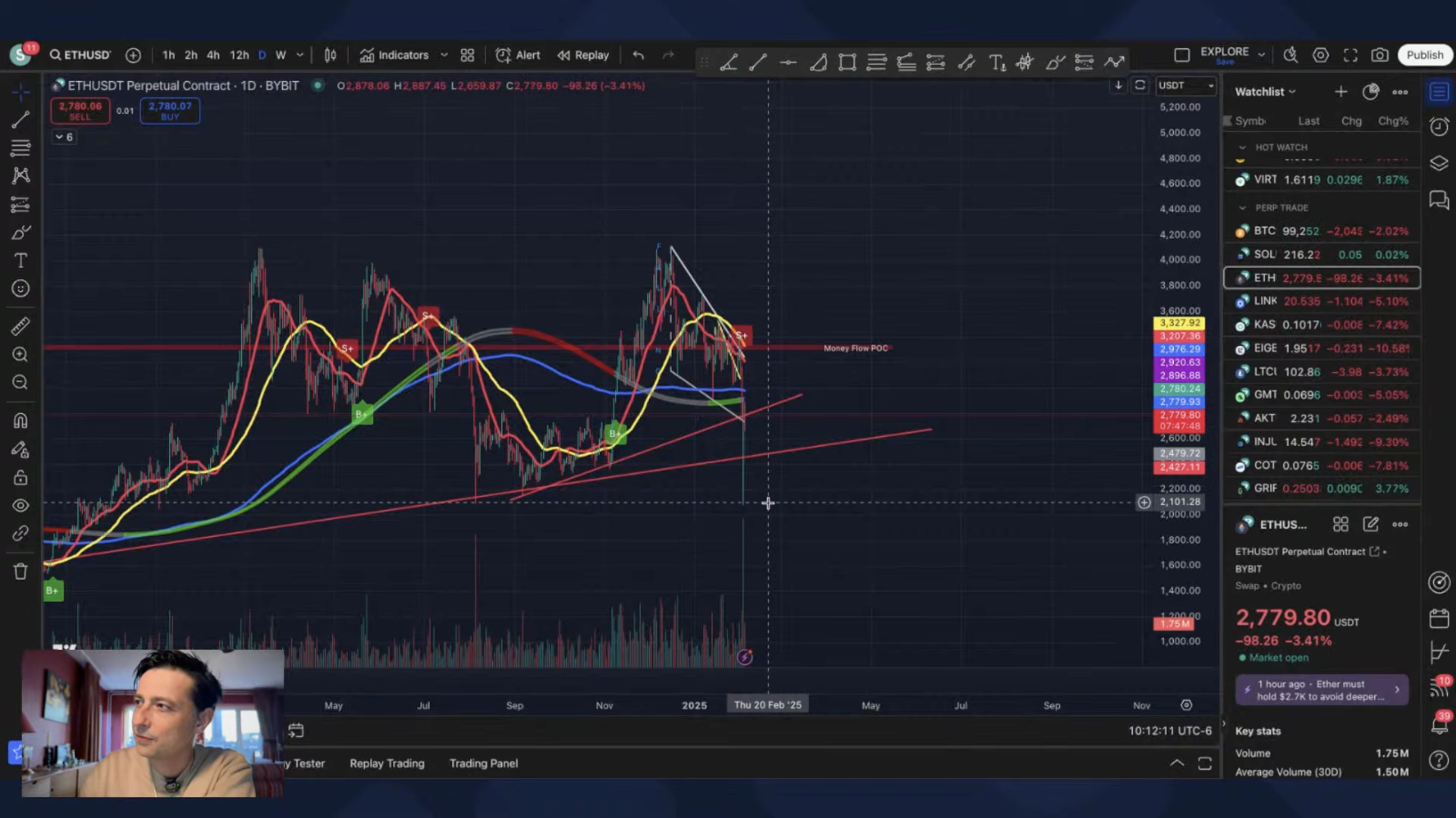Open the Alerts panel clock icon
This screenshot has height=818, width=1456.
[x=1439, y=126]
